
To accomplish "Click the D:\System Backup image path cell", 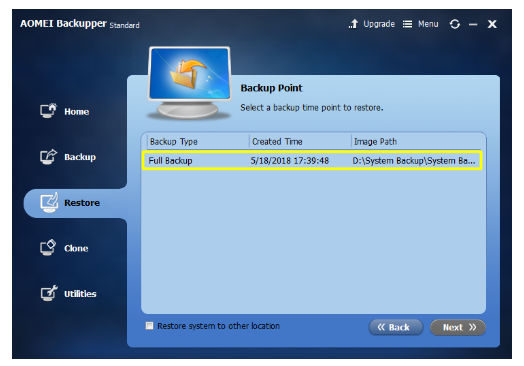I will click(x=414, y=161).
